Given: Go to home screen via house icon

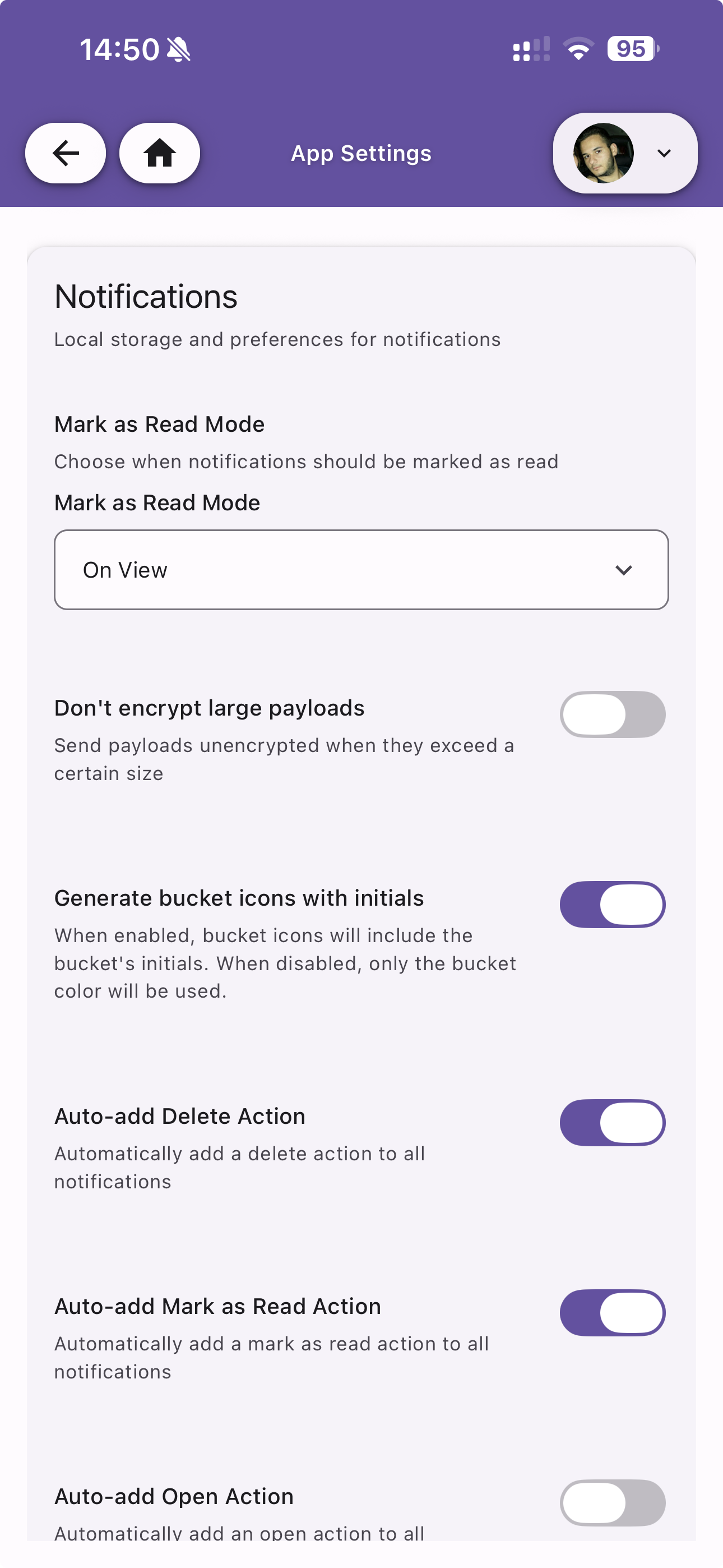Looking at the screenshot, I should pyautogui.click(x=159, y=153).
